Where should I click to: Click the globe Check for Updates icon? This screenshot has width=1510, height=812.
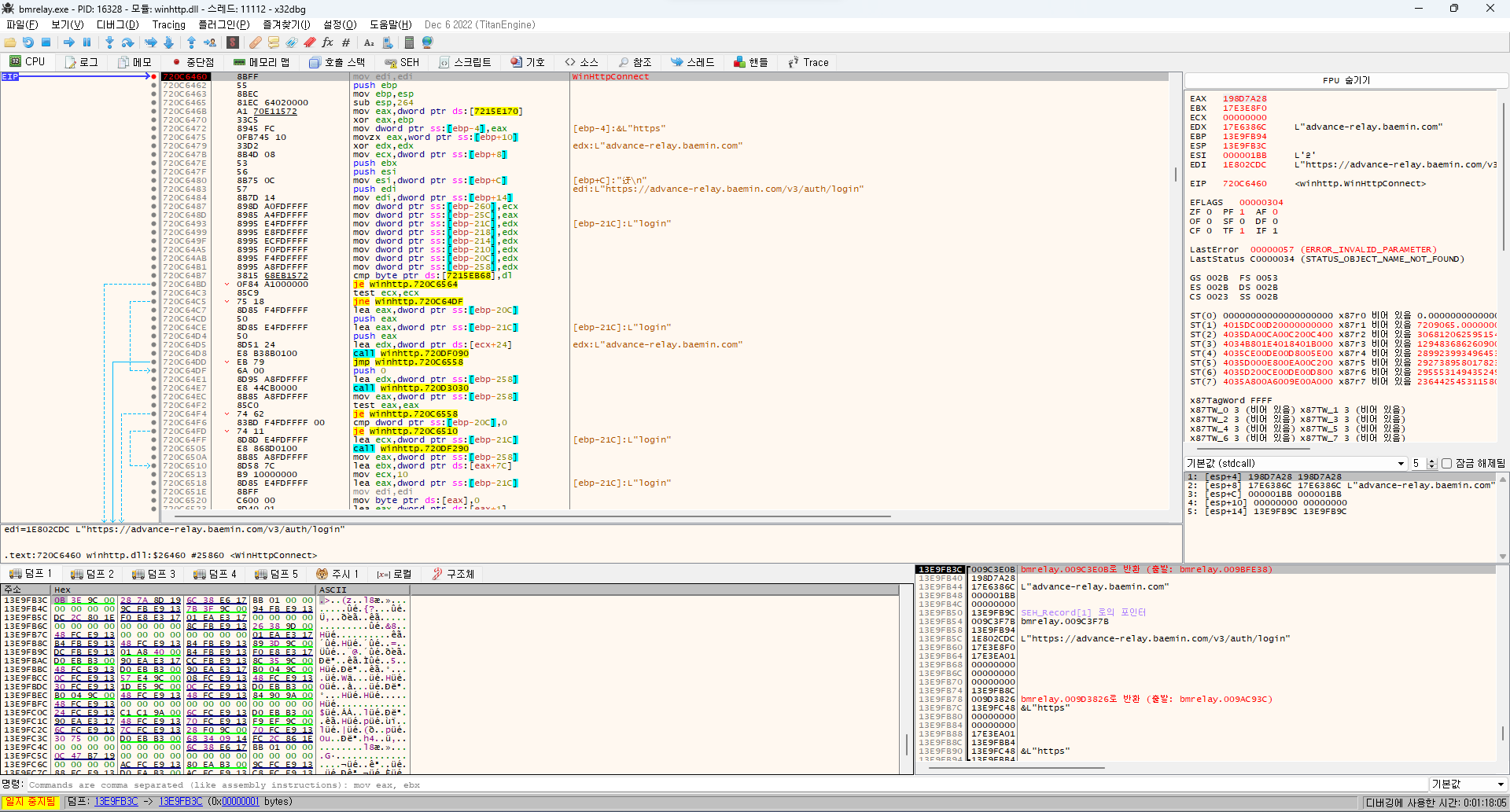(428, 42)
